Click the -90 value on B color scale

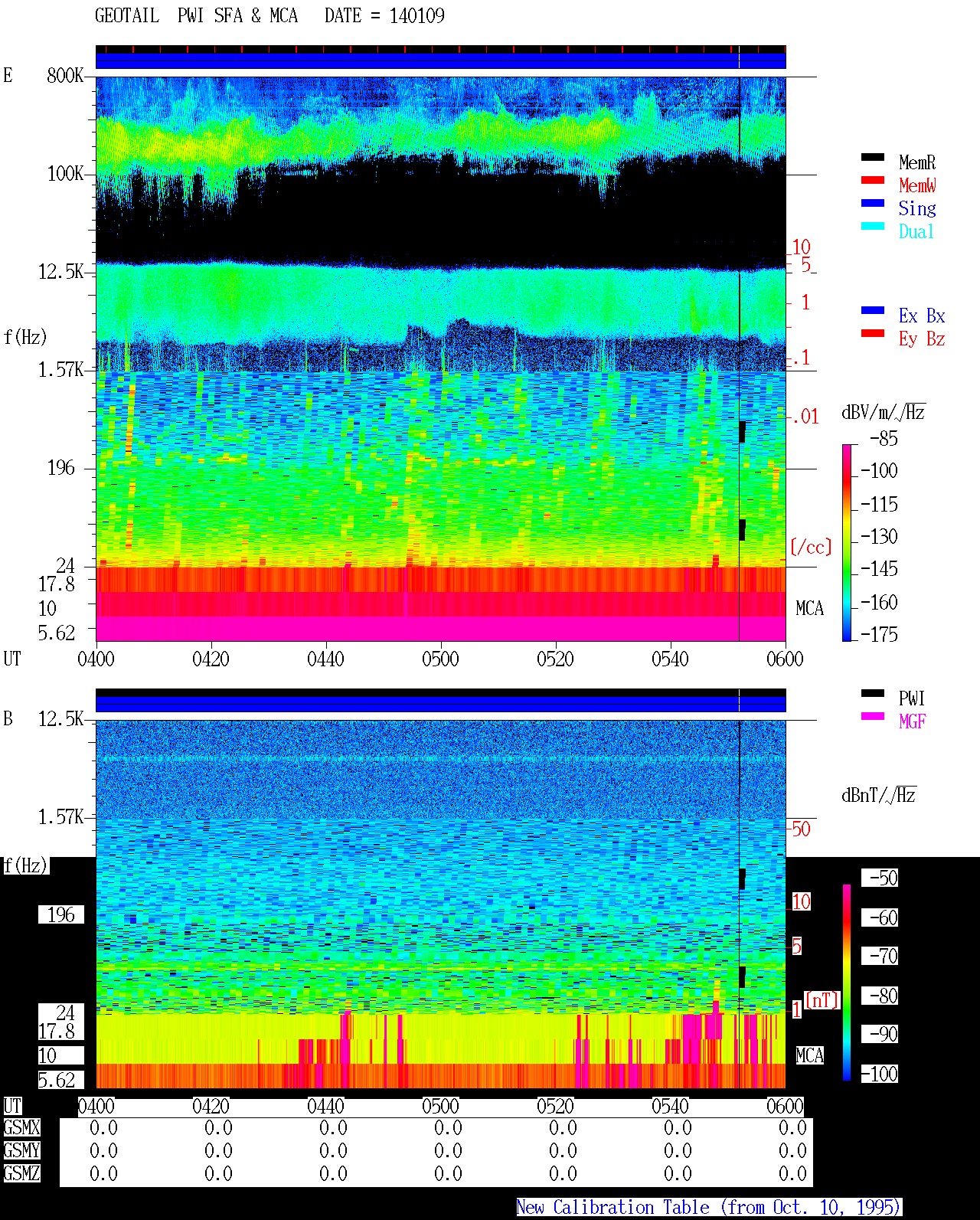884,1035
